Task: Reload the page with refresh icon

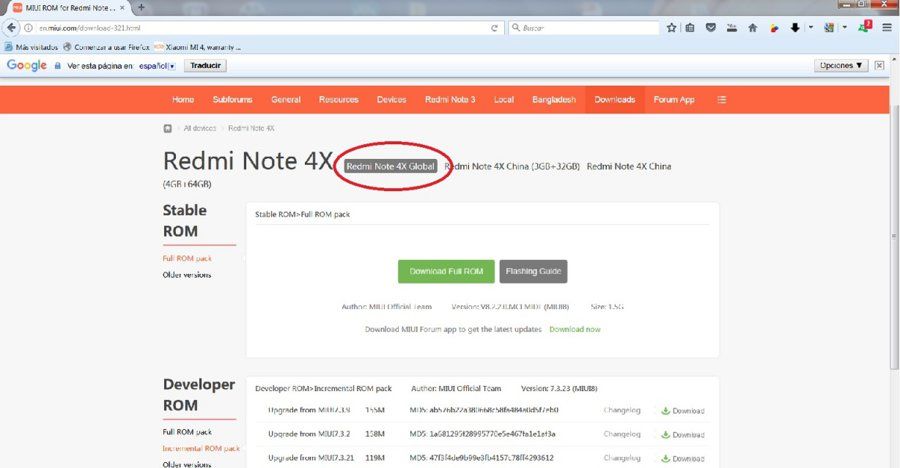Action: [x=494, y=28]
